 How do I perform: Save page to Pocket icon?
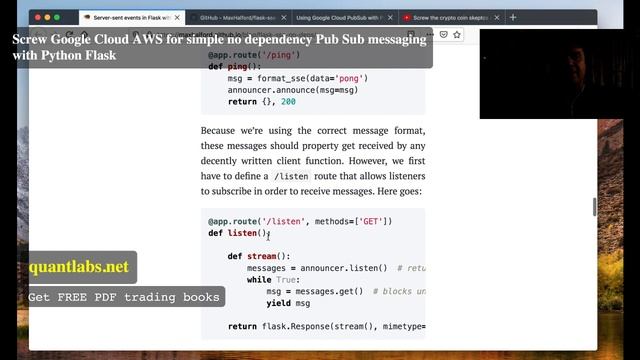[x=444, y=35]
